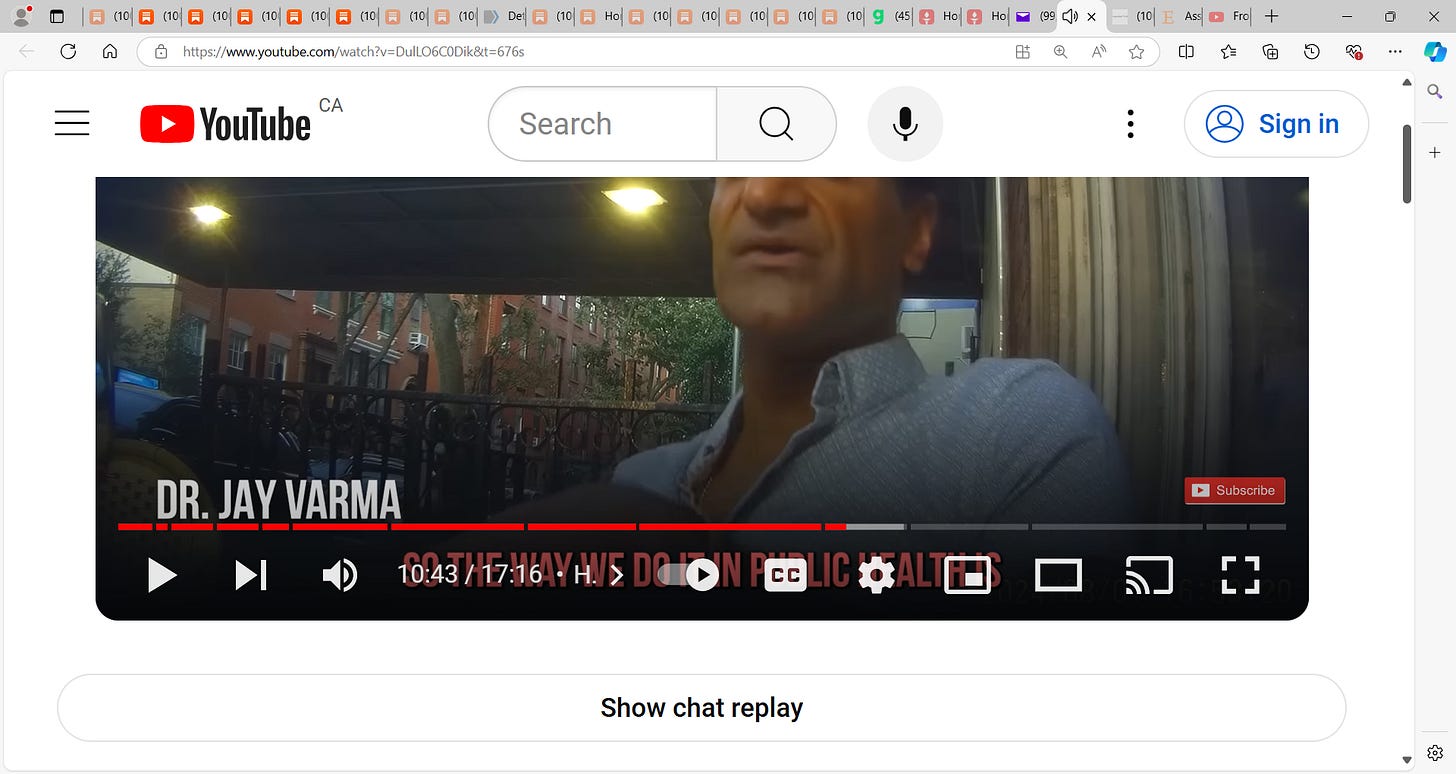Mute the video volume
1456x774 pixels.
340,575
